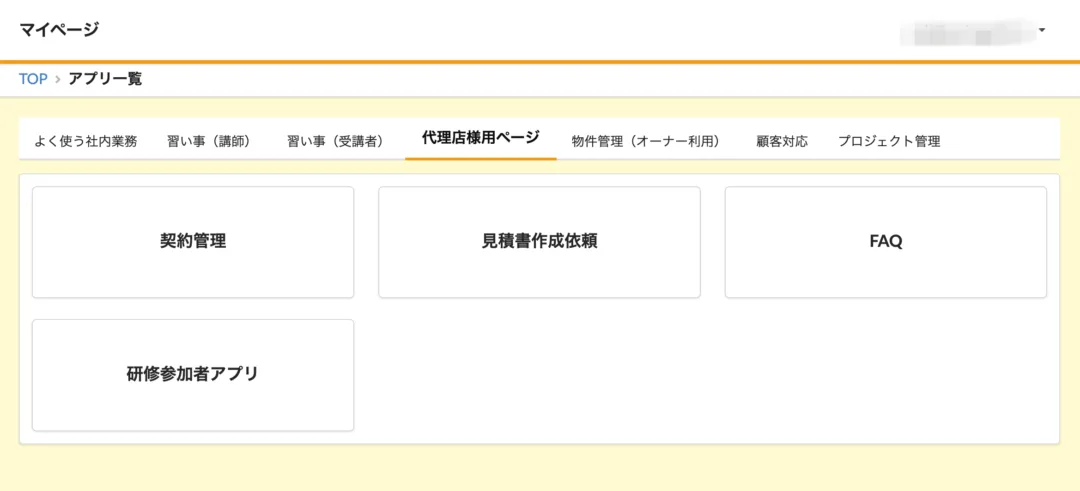
Task: Open the 見積書作成依頼 app card
Action: point(539,242)
